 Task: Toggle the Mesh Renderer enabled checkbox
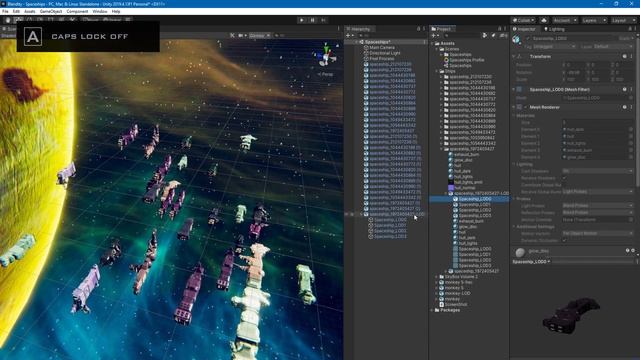point(526,107)
